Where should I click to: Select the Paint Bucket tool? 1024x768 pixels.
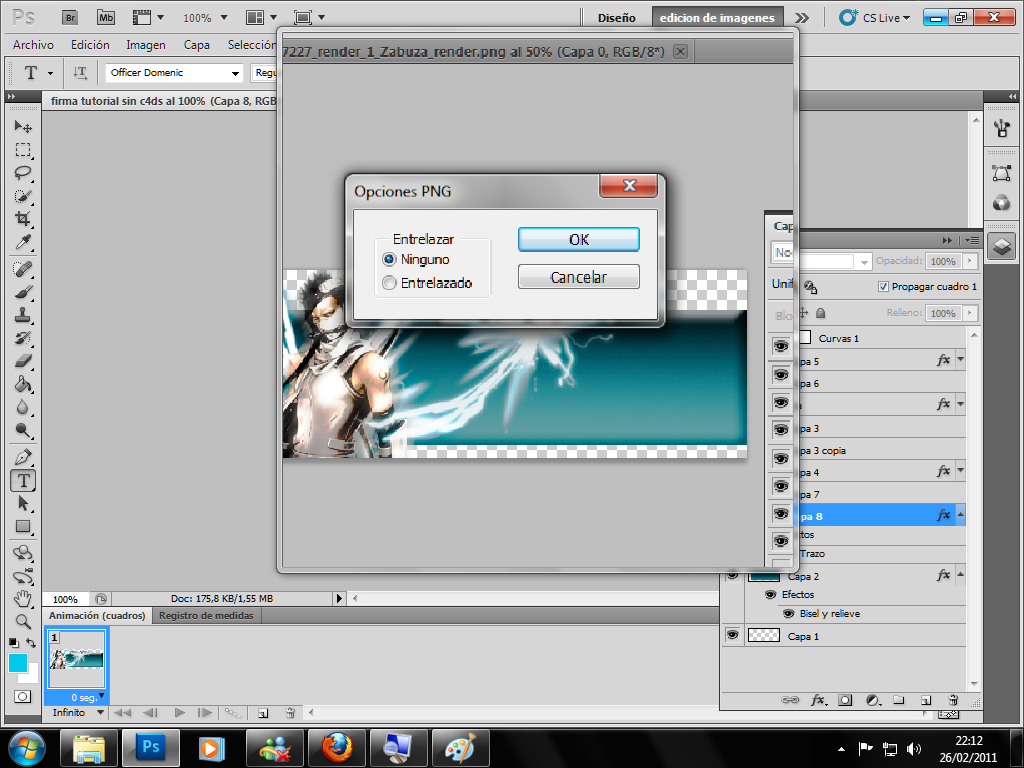[x=23, y=384]
